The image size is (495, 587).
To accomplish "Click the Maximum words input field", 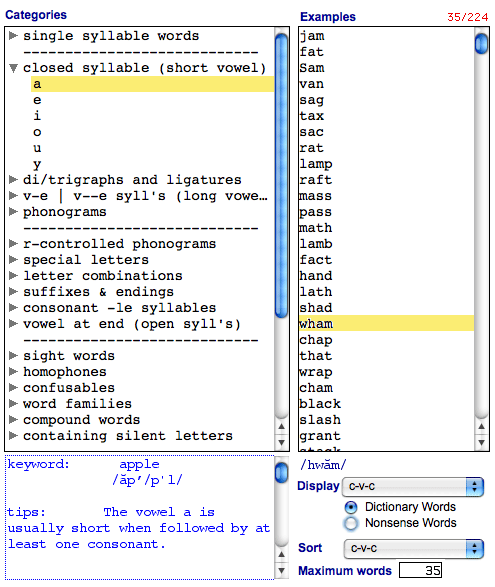I will click(420, 571).
